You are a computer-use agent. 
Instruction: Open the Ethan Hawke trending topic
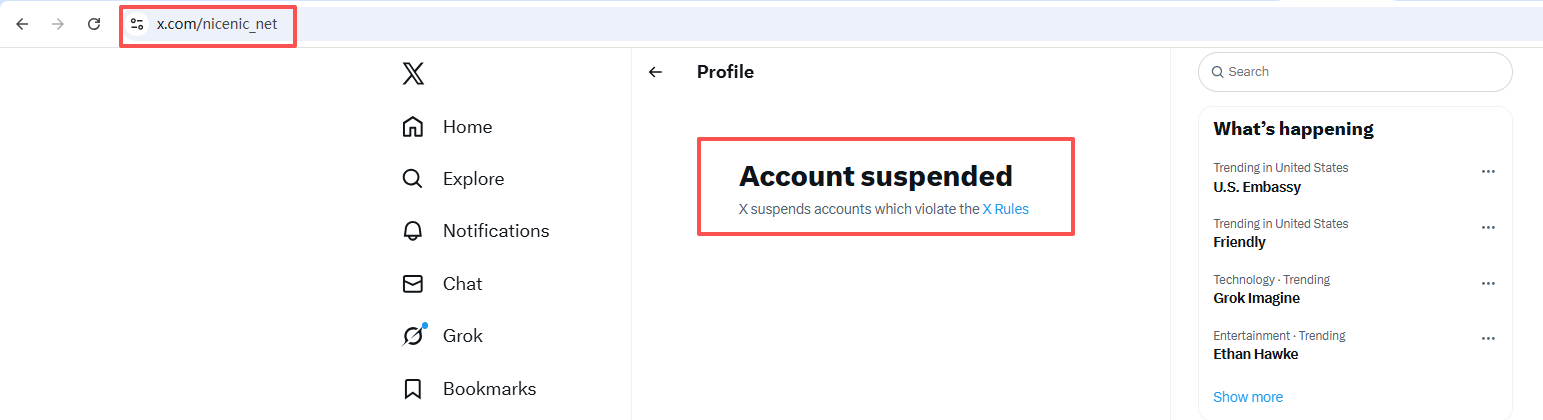1256,354
